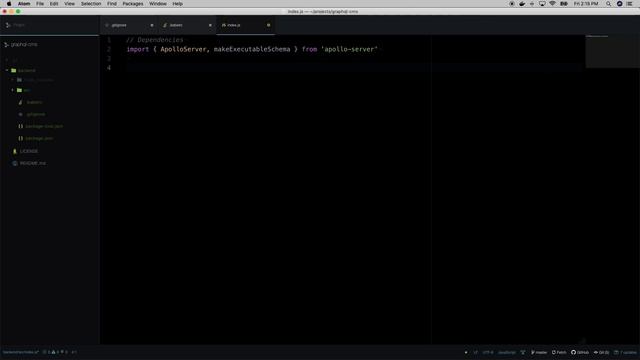The image size is (640, 360).
Task: Click the 1 update notification
Action: click(625, 352)
